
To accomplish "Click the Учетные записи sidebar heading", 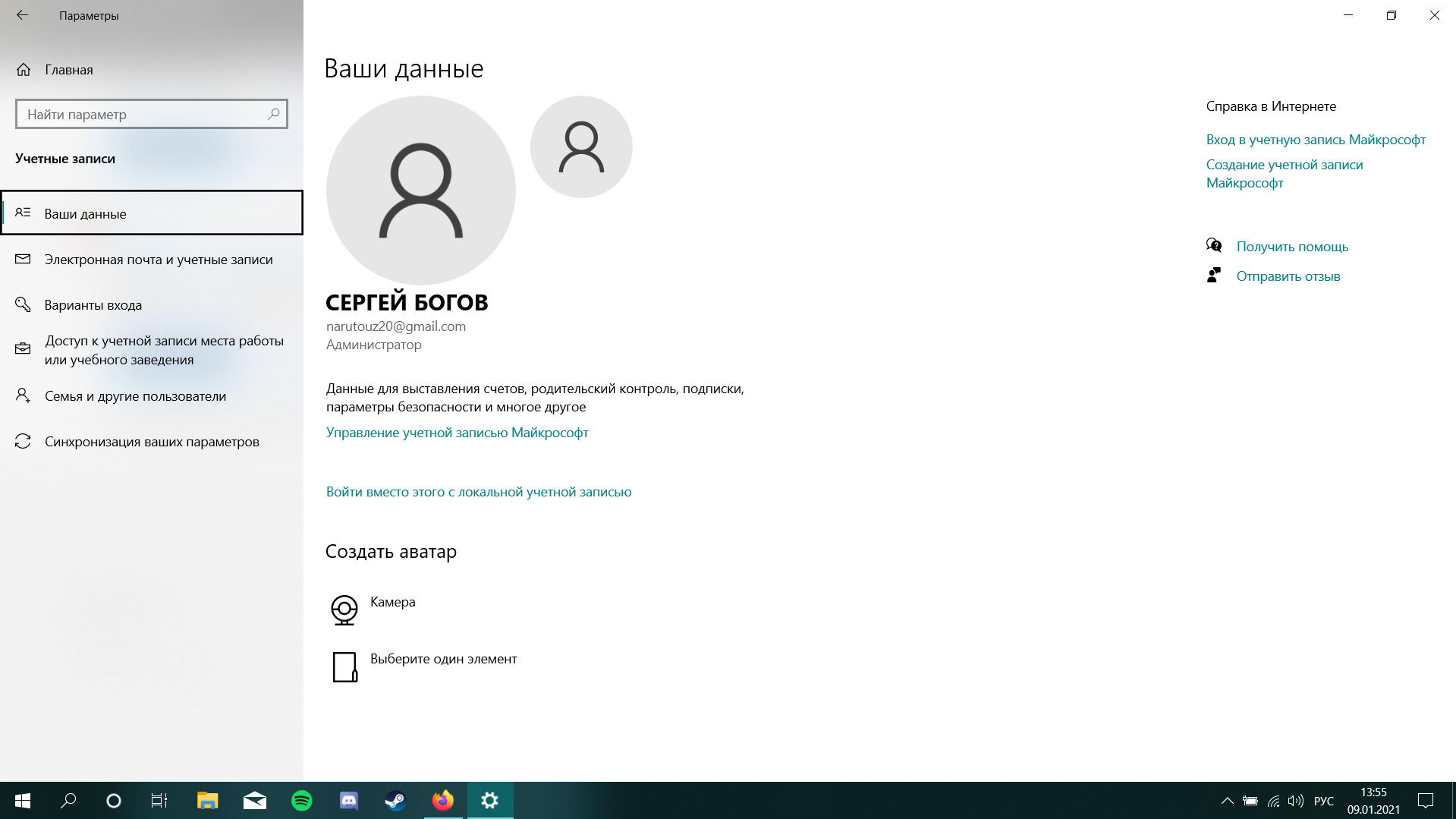I will click(65, 159).
